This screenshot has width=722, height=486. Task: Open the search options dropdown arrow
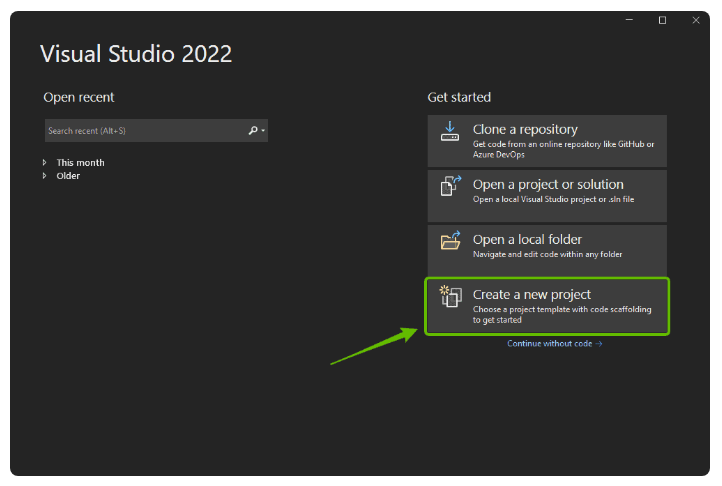(263, 131)
